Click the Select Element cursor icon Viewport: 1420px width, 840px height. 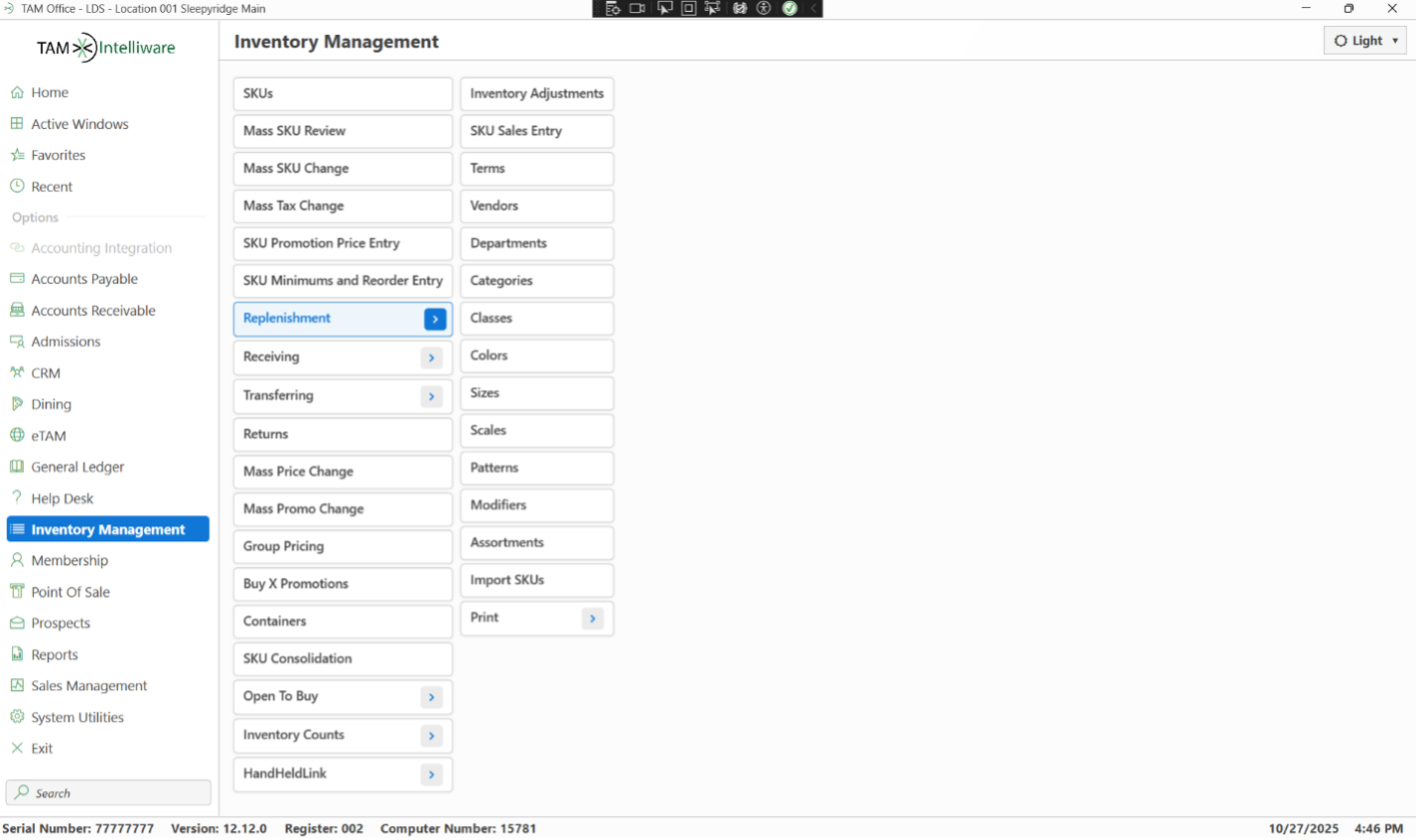coord(664,9)
